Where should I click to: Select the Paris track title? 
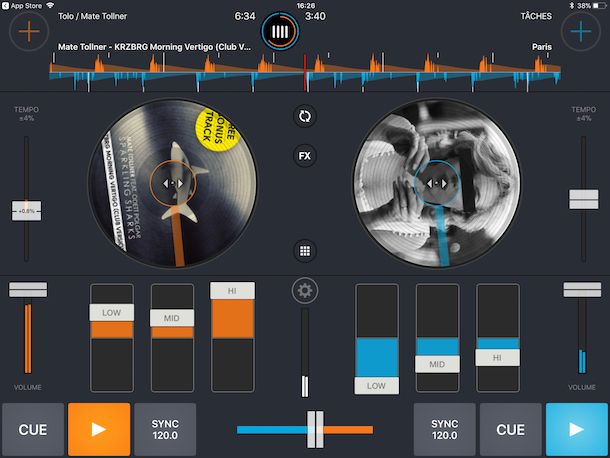542,47
